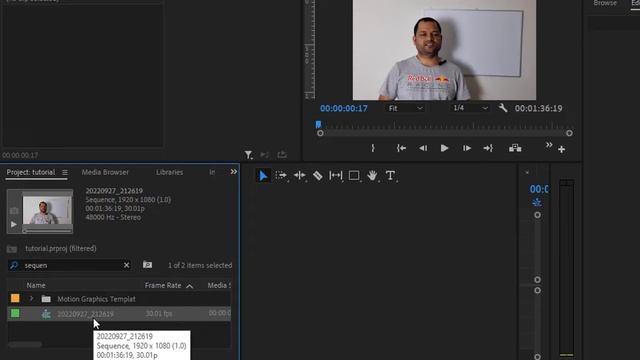Select the Razor tool
Viewport: 640px width, 360px height.
pos(318,176)
